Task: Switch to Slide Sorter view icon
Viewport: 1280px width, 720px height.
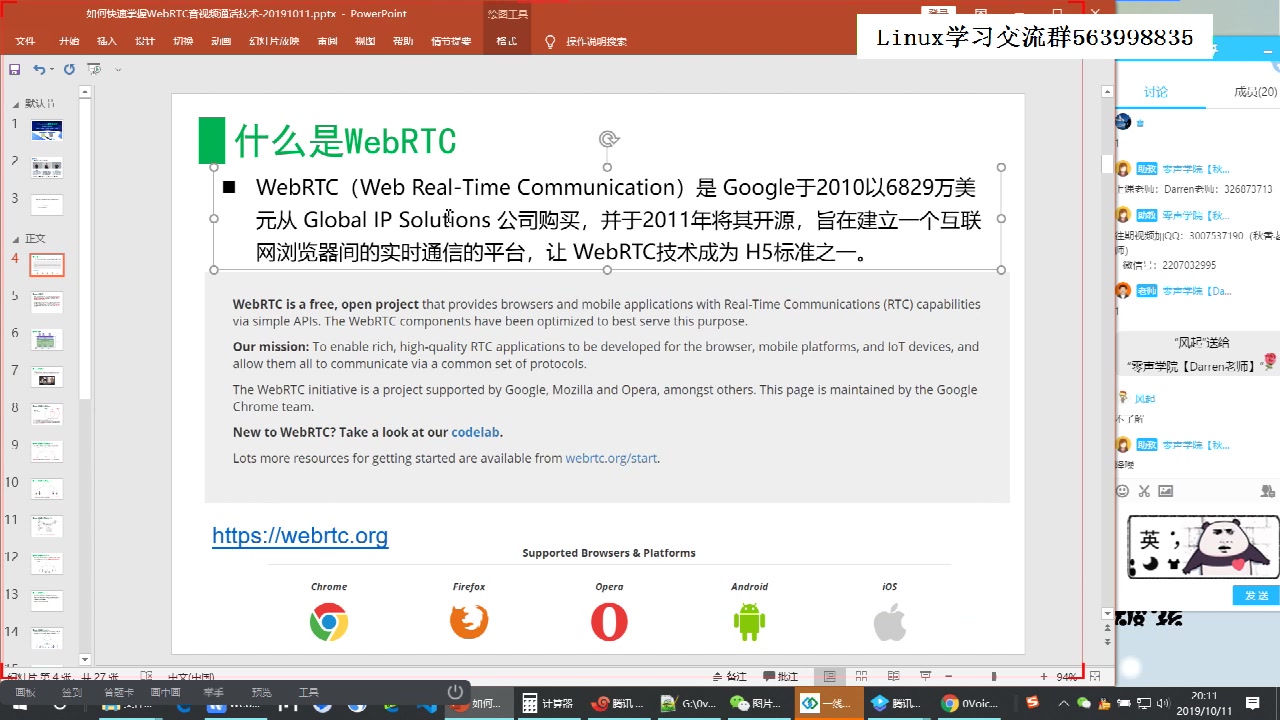Action: [x=861, y=677]
